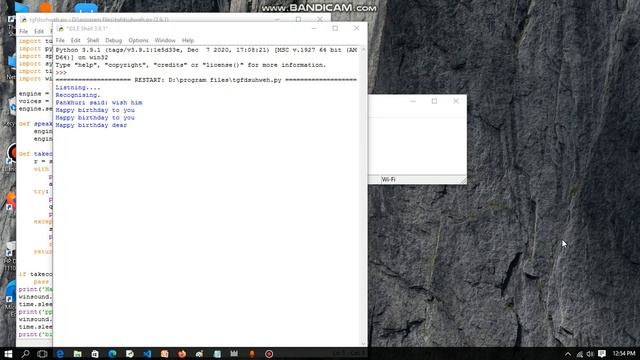Screen dimensions: 640x360
Task: Click the 'Pankhuri said: wish him' line
Action: (x=99, y=102)
